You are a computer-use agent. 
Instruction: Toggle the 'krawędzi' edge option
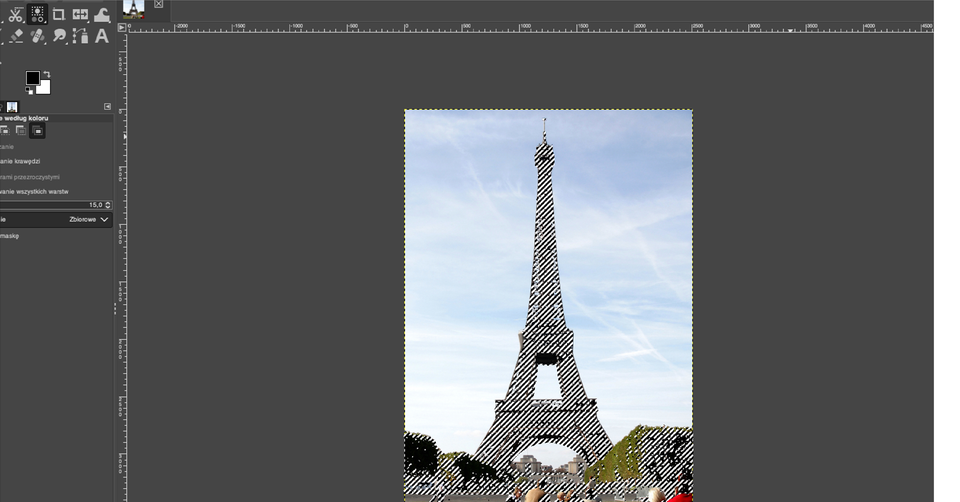pos(22,161)
